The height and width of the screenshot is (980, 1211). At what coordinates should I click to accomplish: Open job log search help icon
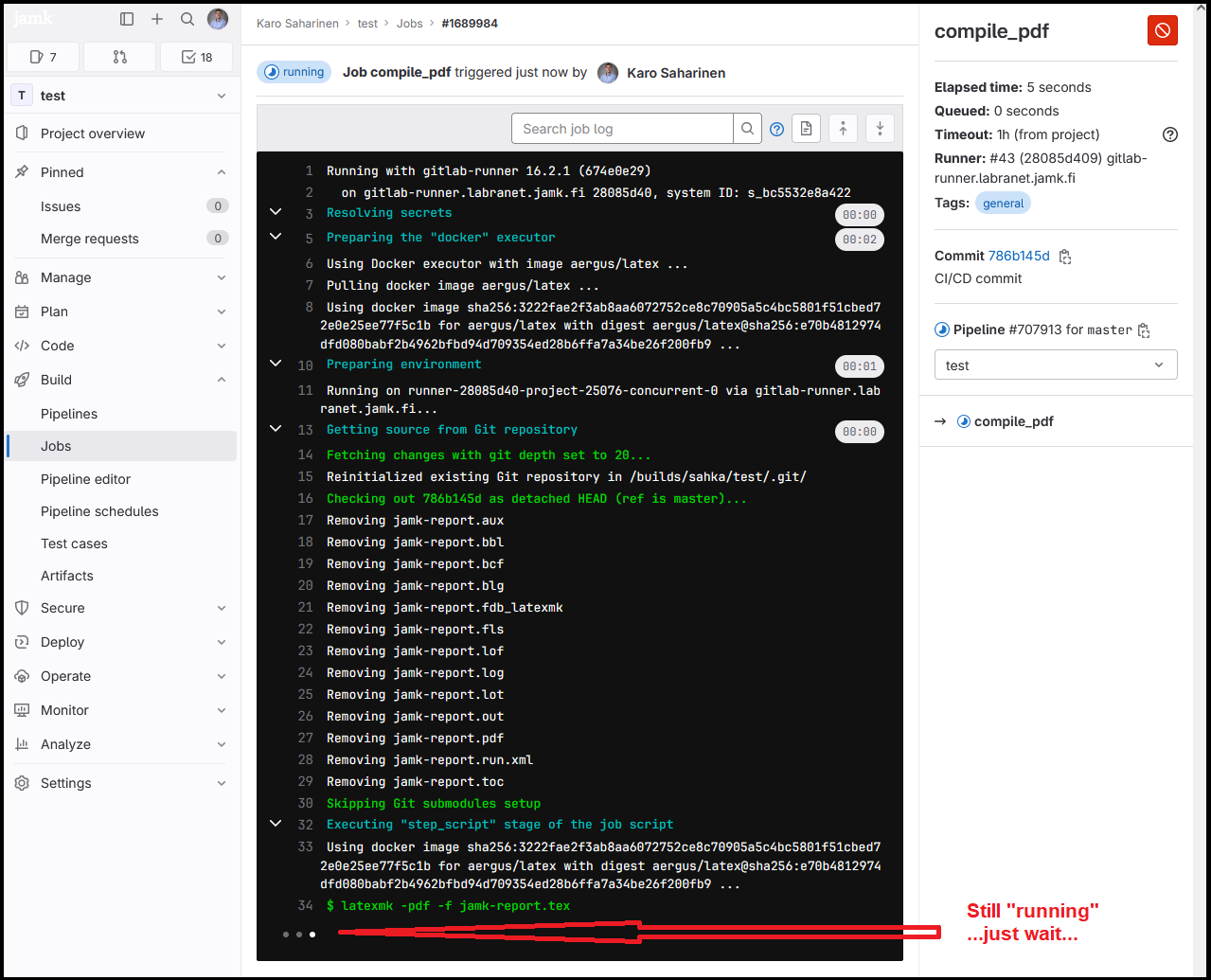776,130
